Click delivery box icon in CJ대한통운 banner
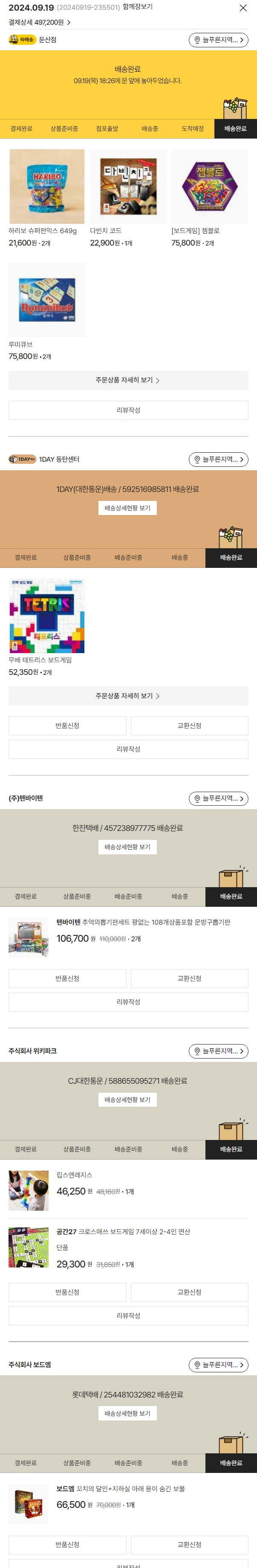The image size is (257, 1568). pyautogui.click(x=232, y=1128)
